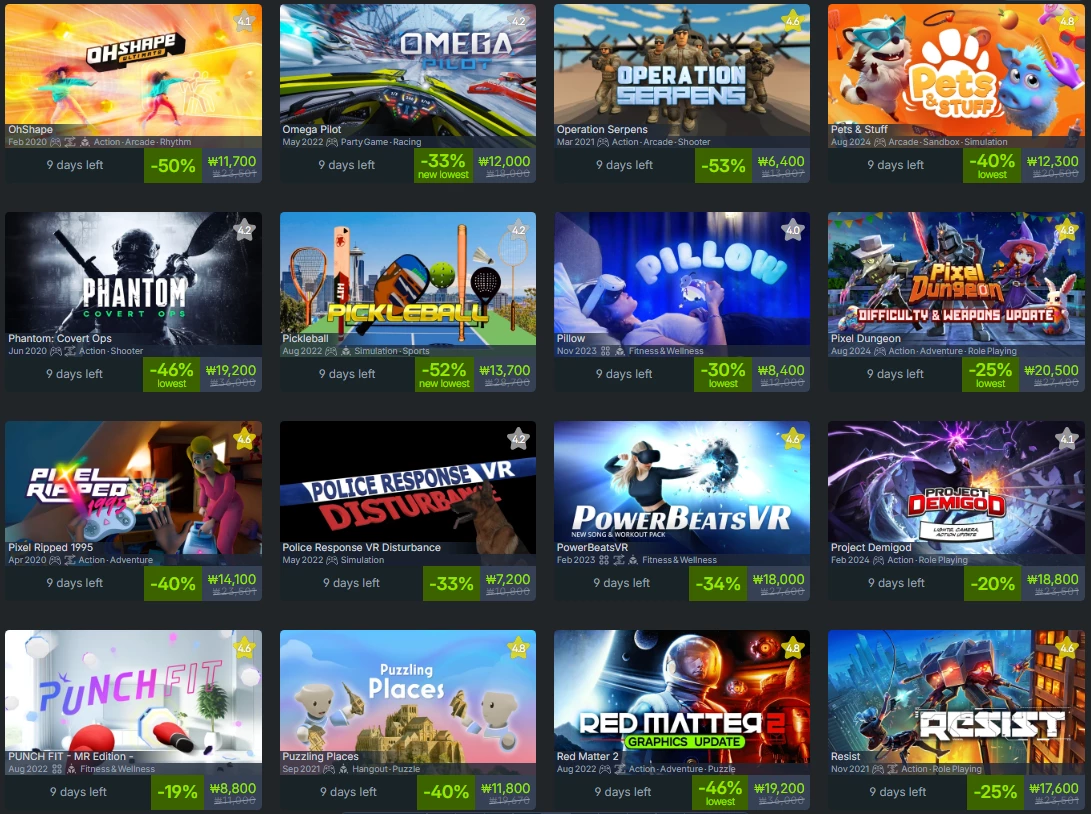
Task: Click the 4.1 star rating badge on OhShape
Action: [244, 21]
